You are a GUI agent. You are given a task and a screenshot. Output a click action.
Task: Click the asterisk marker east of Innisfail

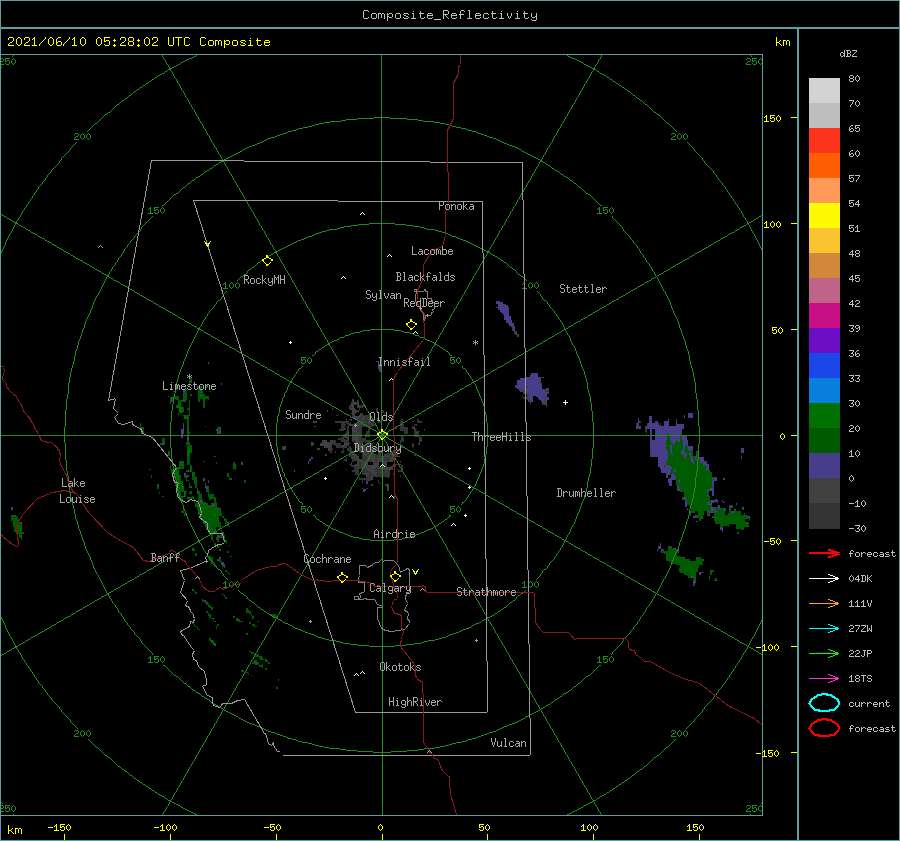click(475, 343)
